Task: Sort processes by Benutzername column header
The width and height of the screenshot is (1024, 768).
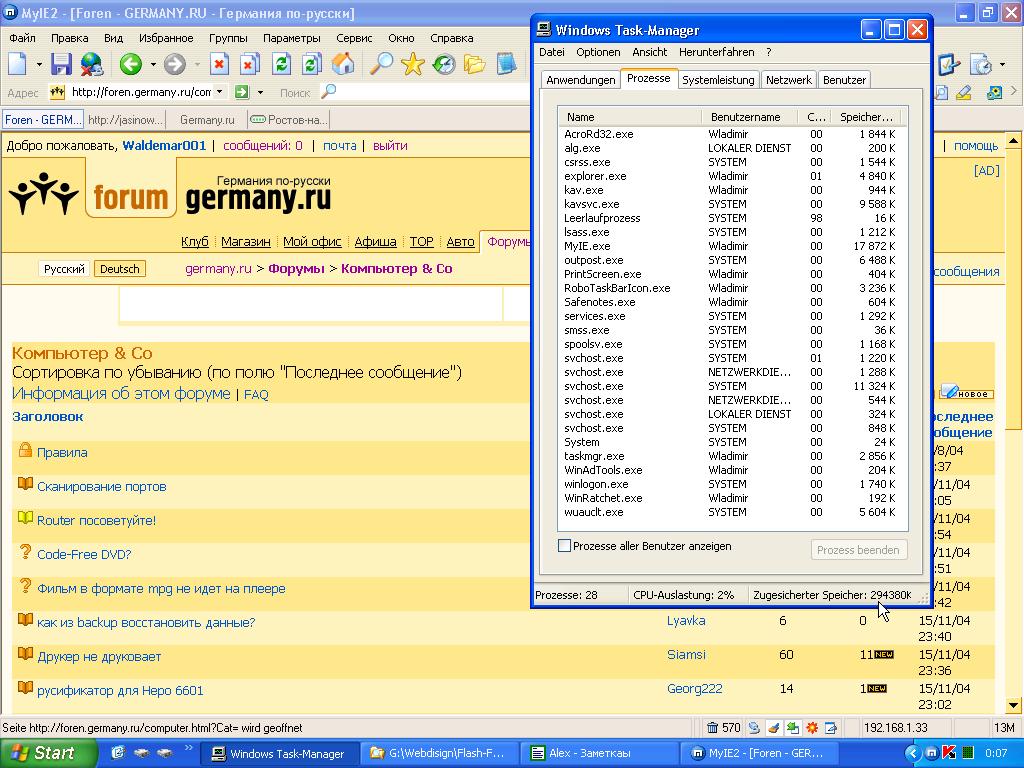Action: point(749,117)
